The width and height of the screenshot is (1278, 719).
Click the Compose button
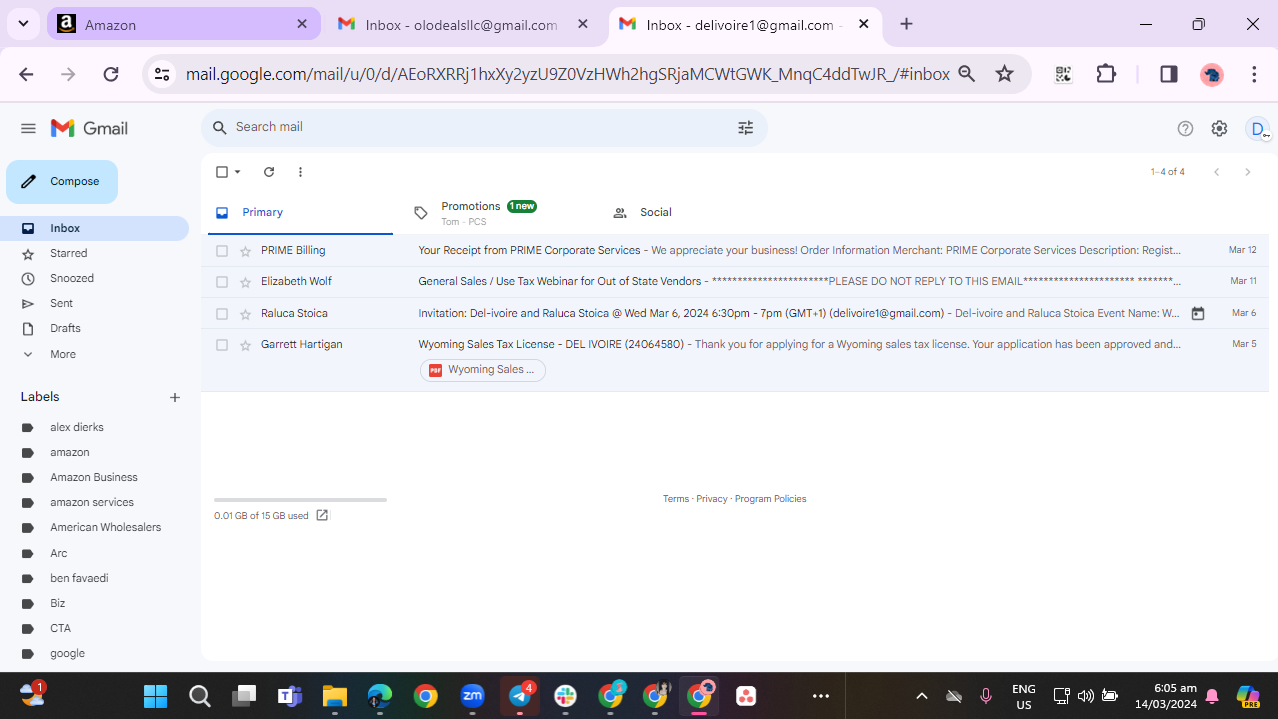[62, 182]
